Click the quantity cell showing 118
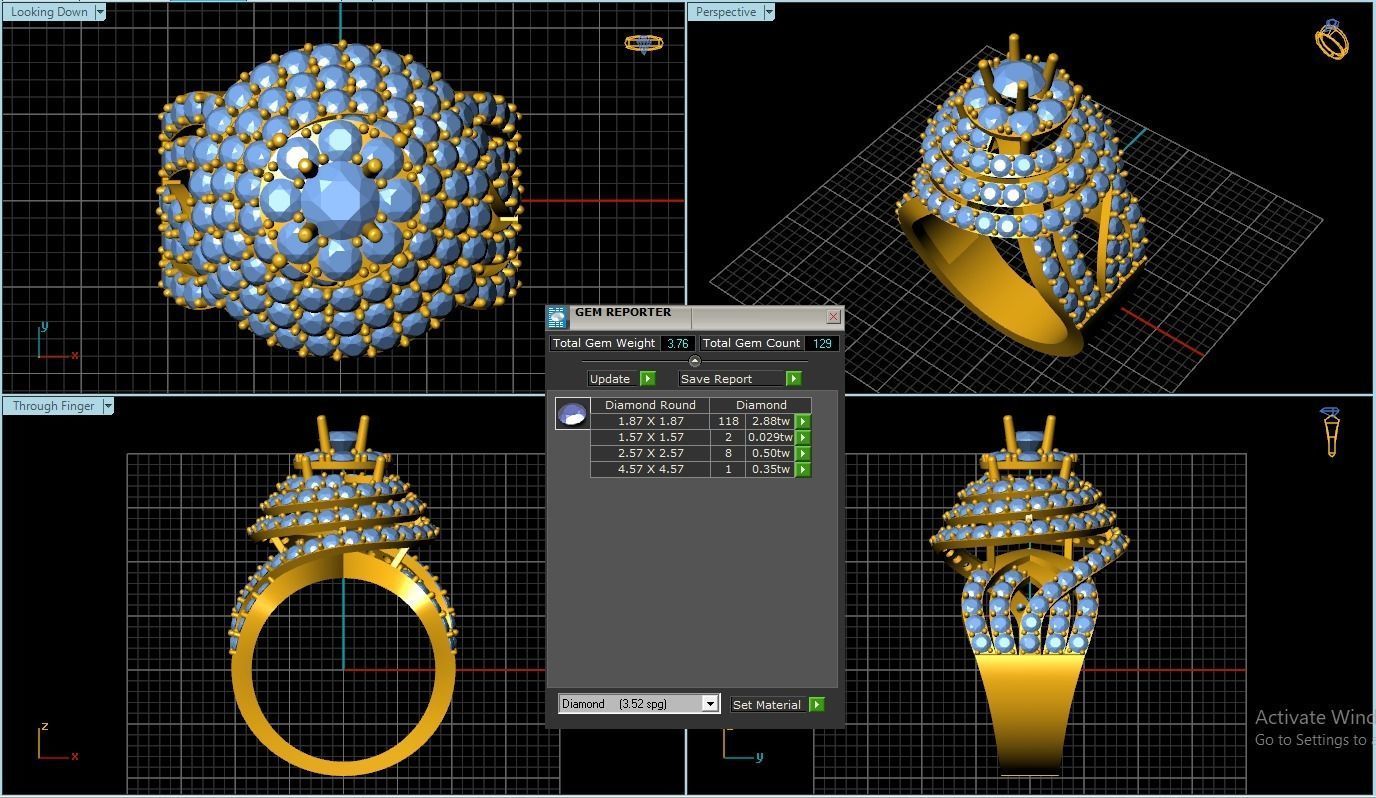Viewport: 1376px width, 798px height. click(x=728, y=421)
